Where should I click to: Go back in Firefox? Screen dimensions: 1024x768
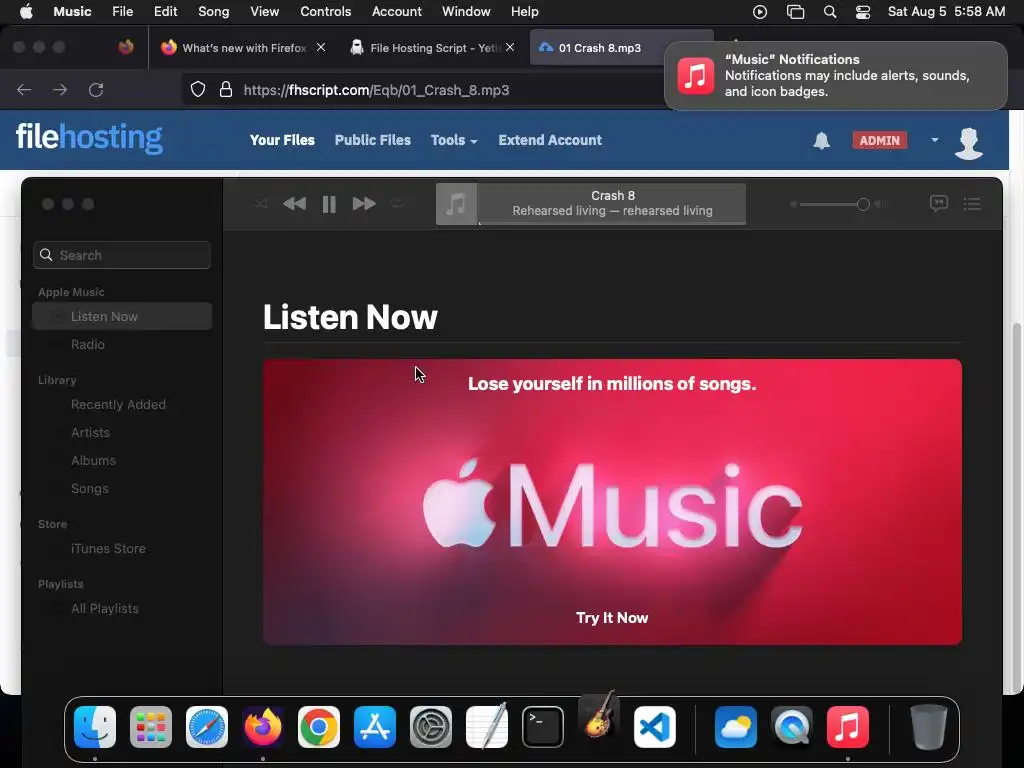[x=24, y=89]
